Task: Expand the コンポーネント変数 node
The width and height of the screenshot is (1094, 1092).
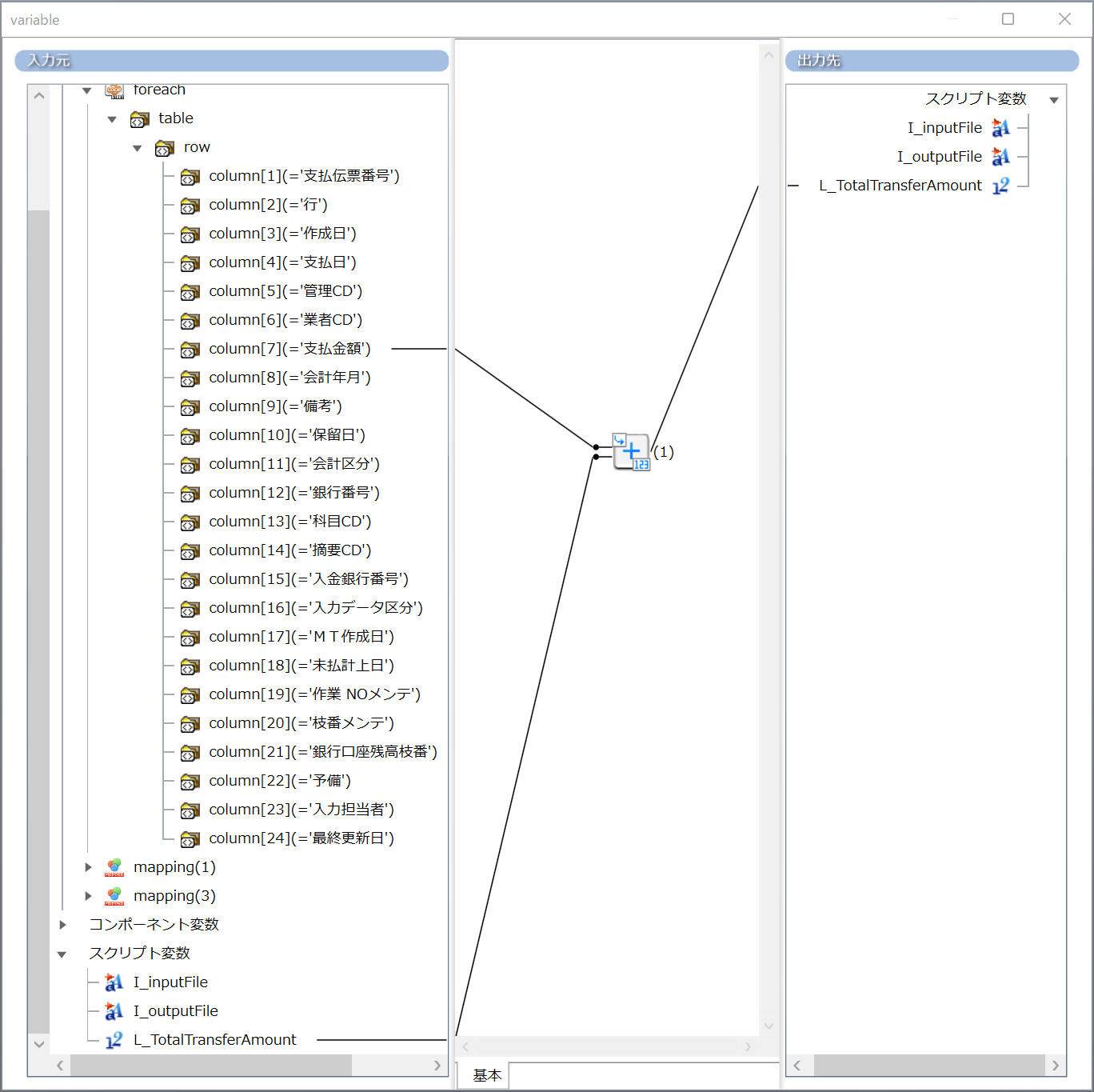Action: [62, 925]
